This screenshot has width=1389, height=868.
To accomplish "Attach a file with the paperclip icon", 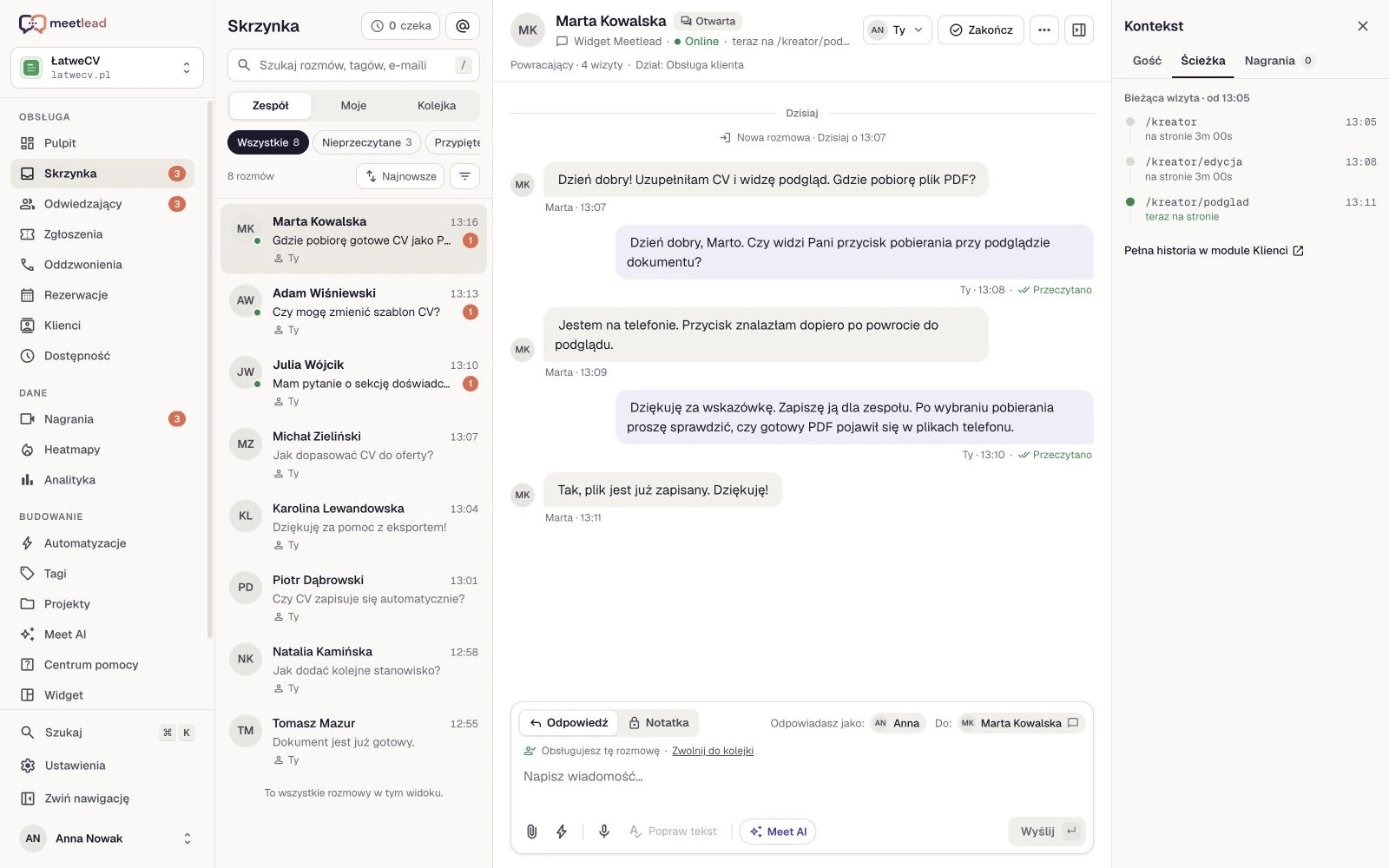I will point(532,832).
